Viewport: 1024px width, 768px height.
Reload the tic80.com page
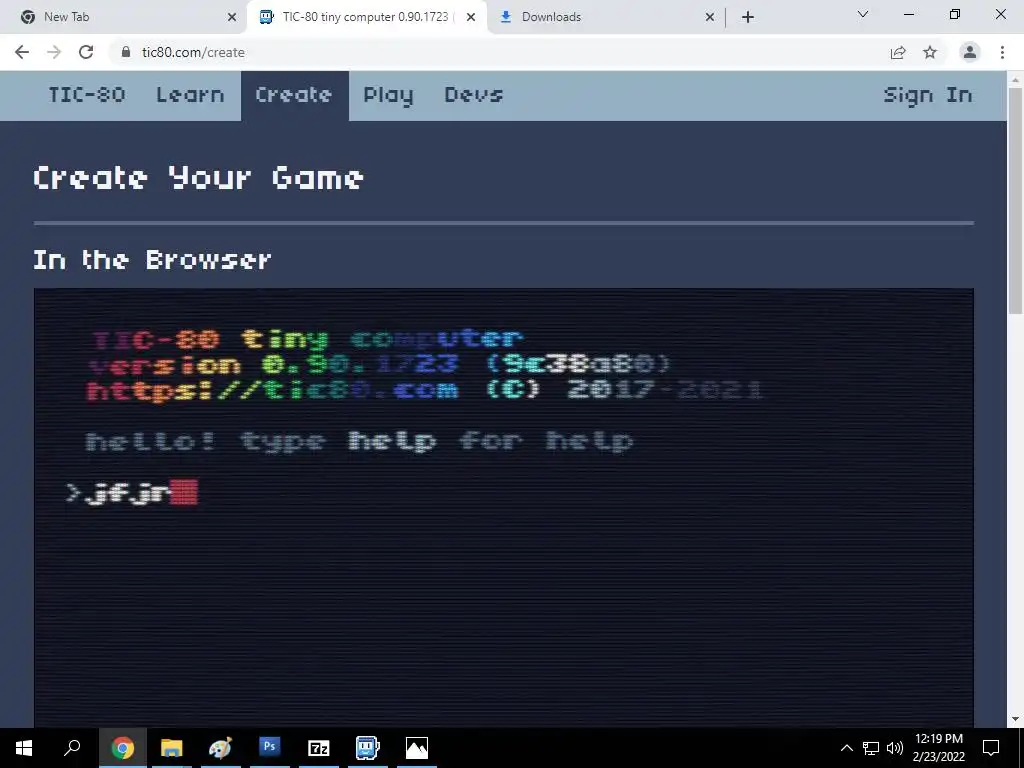click(86, 52)
